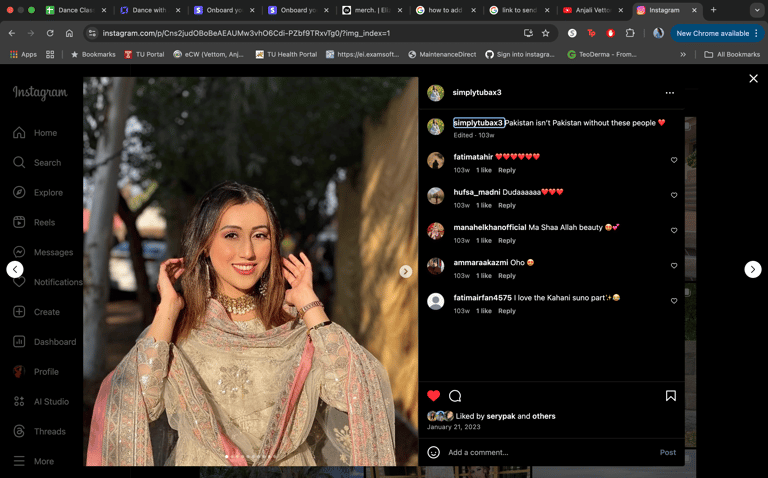Expand the hidden bookmarks chevron

pyautogui.click(x=683, y=54)
